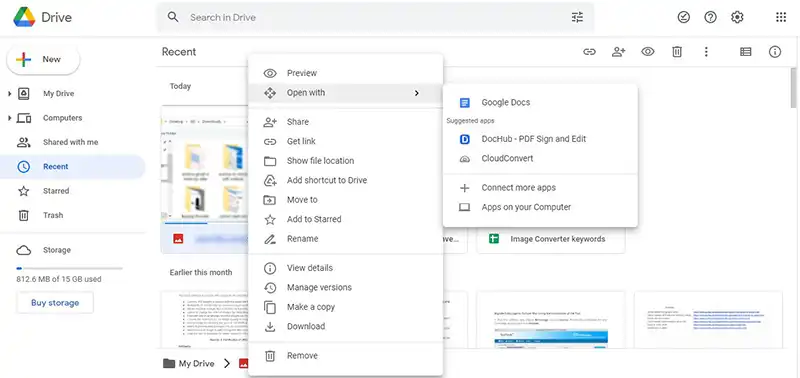Viewport: 800px width, 378px height.
Task: Toggle the View details info panel
Action: click(774, 52)
